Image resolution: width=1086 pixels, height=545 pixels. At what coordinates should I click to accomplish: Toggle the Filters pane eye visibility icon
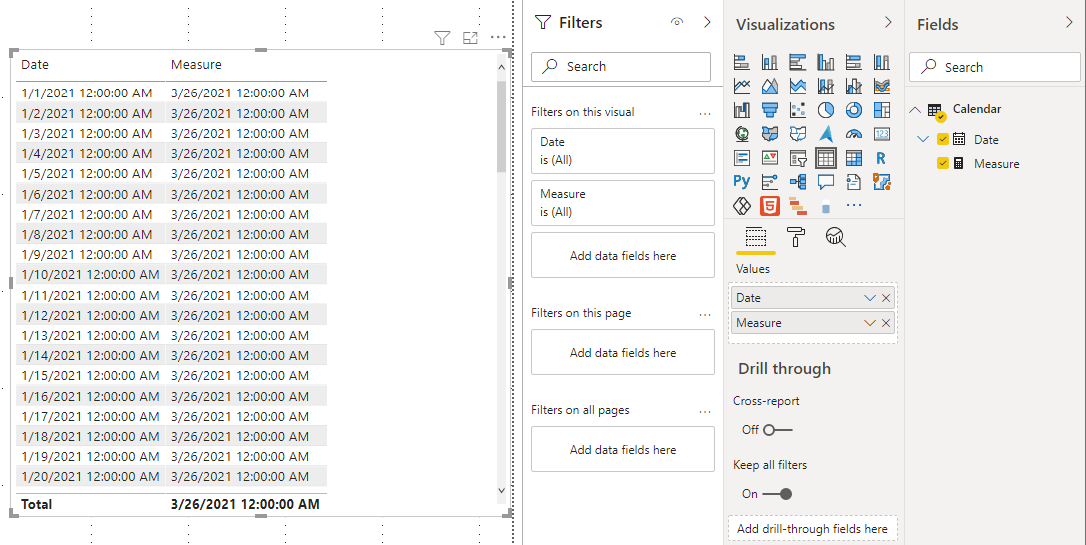[x=677, y=22]
